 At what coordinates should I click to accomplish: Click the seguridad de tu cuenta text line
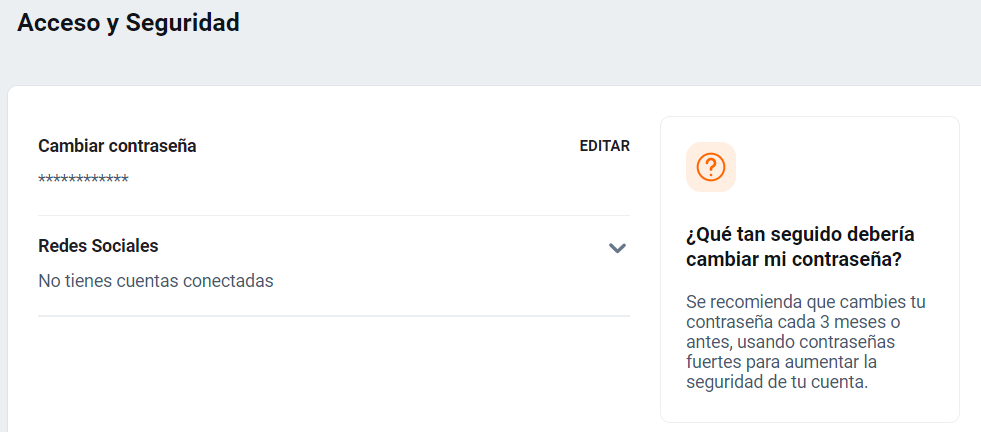point(777,383)
